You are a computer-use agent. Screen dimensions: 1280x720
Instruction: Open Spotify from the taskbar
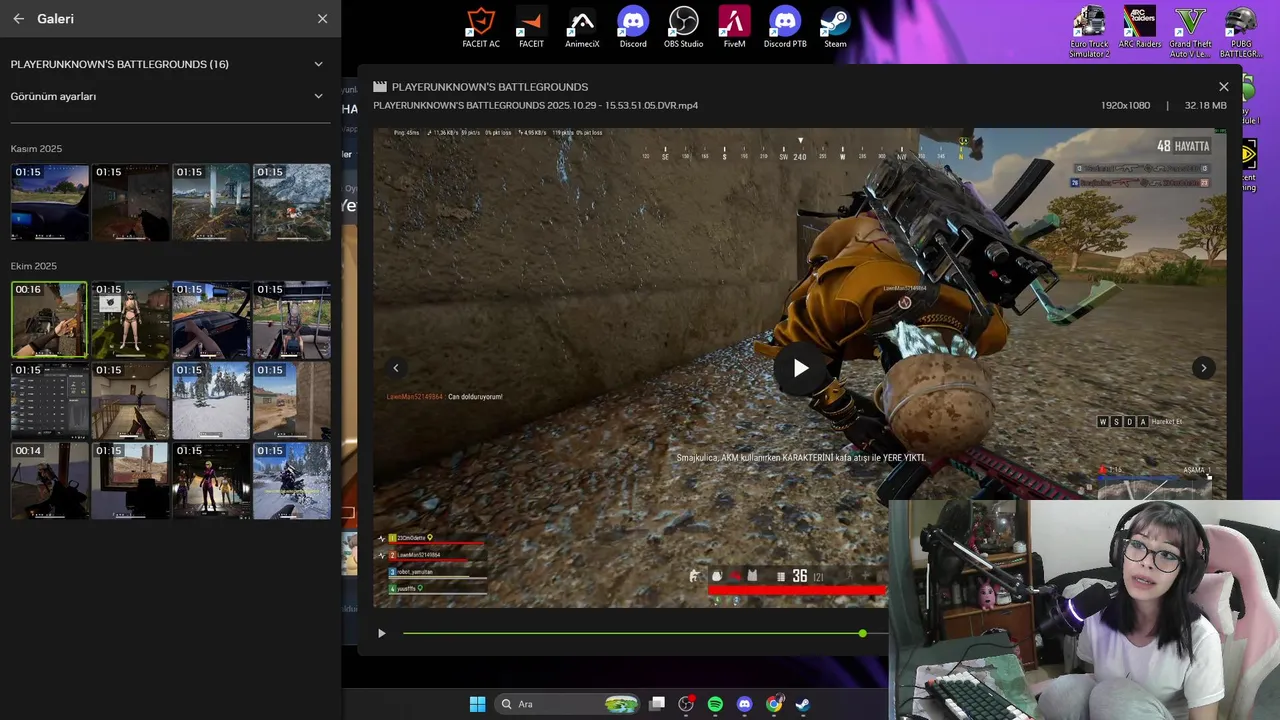(715, 704)
